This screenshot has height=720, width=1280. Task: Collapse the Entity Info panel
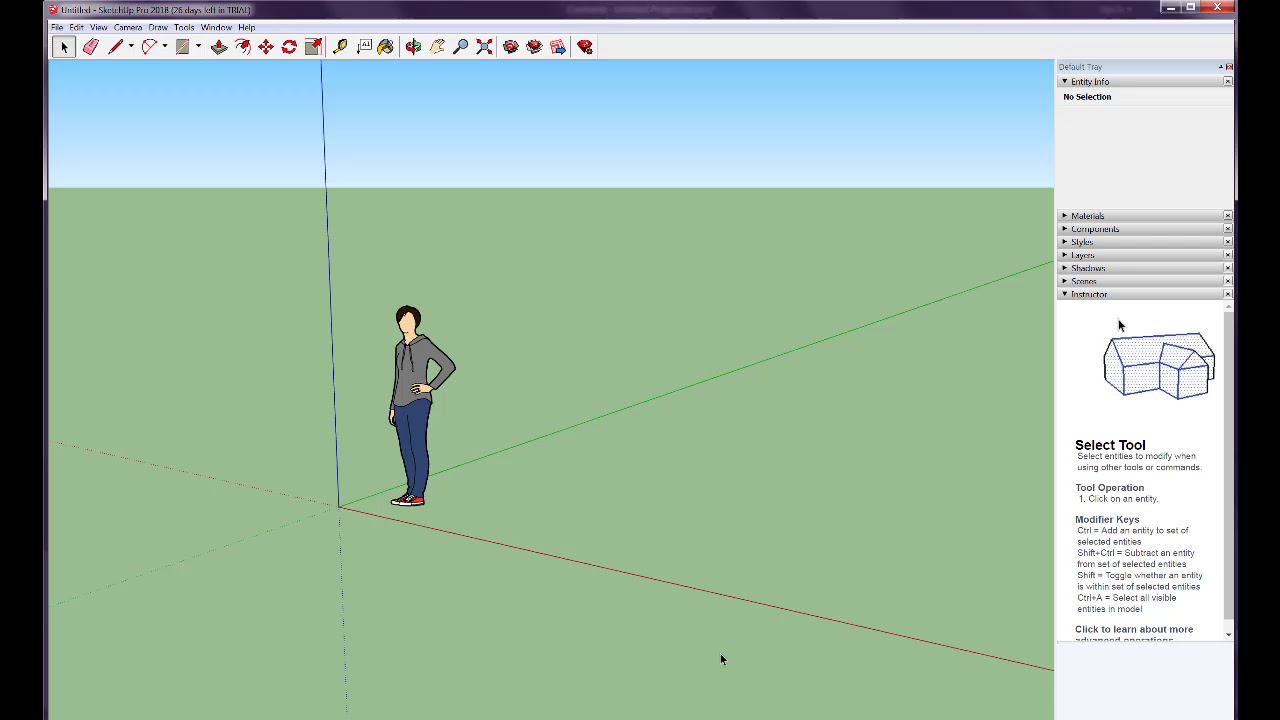coord(1064,82)
